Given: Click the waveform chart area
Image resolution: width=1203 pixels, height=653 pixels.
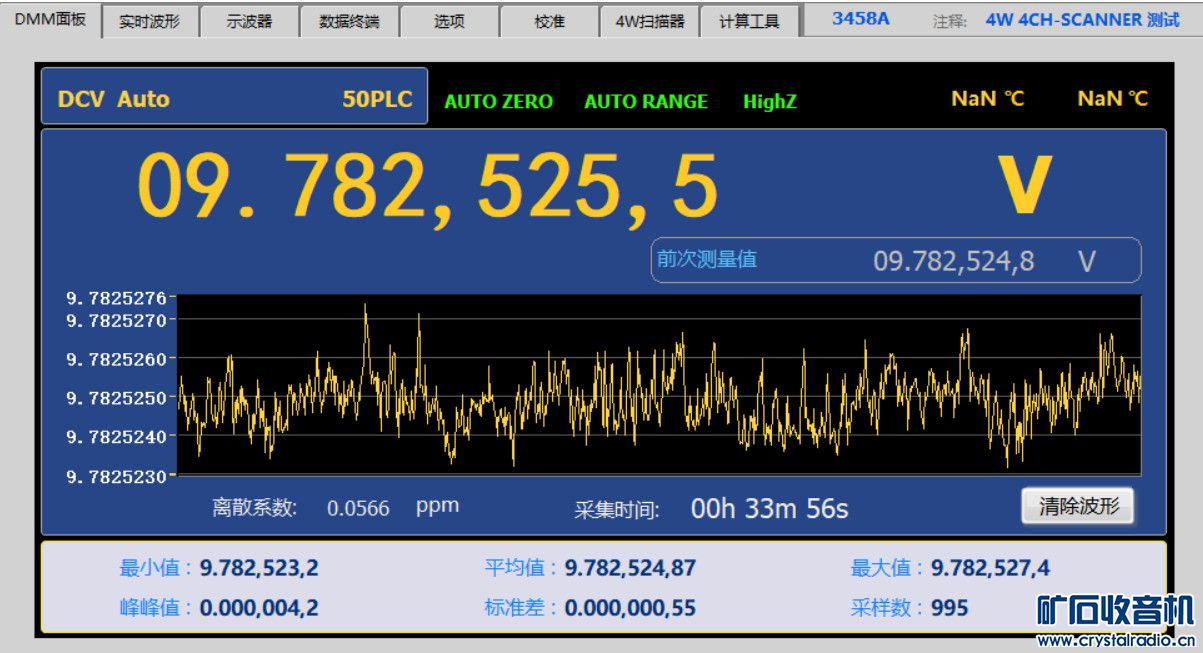Looking at the screenshot, I should point(659,384).
